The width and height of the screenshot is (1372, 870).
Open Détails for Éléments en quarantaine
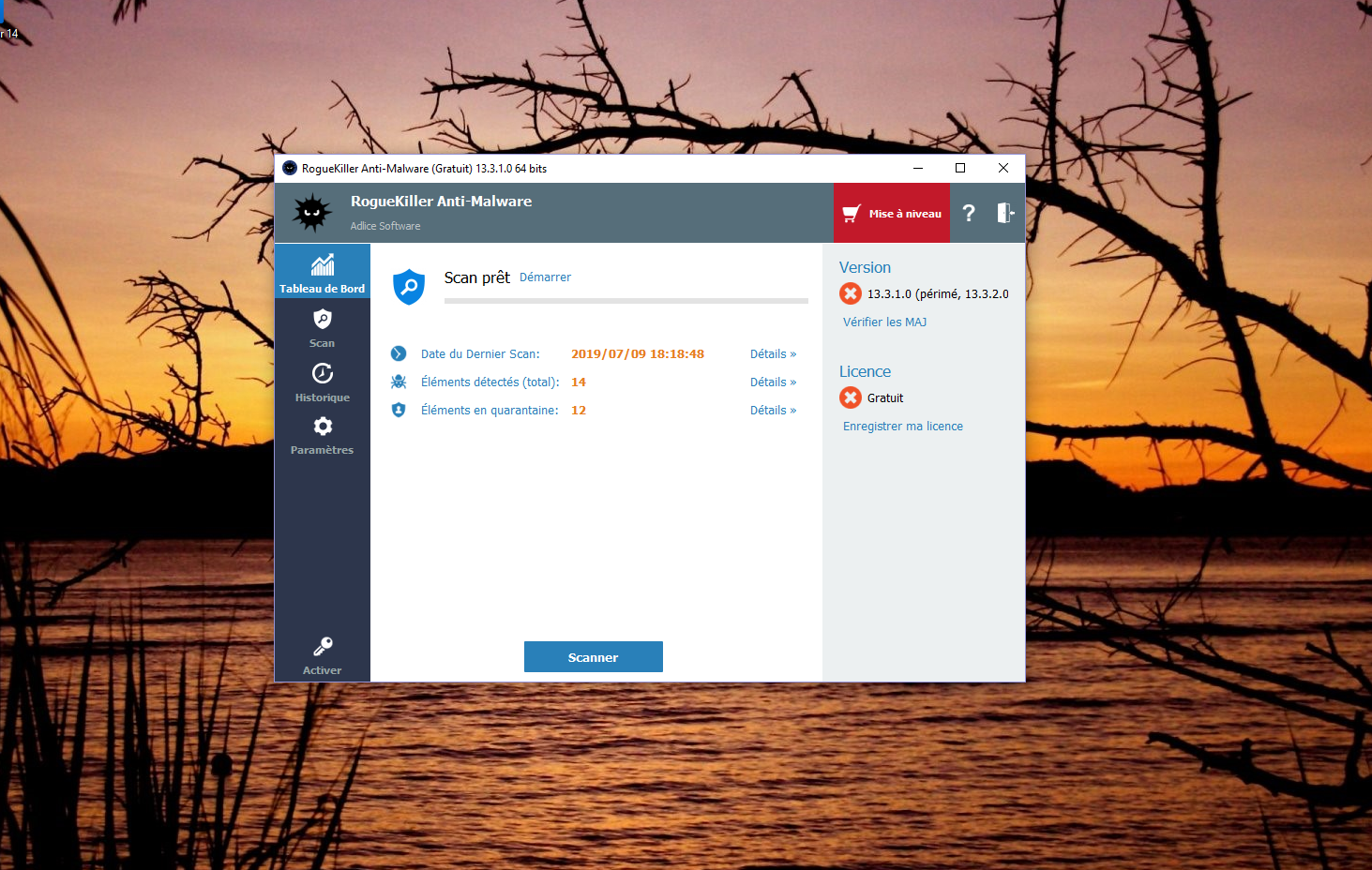pyautogui.click(x=773, y=410)
